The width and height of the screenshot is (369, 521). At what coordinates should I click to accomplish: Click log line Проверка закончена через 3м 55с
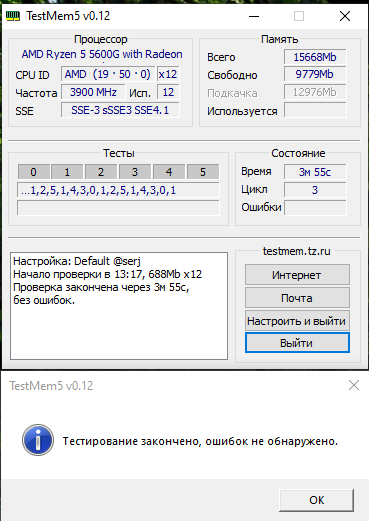[x=101, y=287]
